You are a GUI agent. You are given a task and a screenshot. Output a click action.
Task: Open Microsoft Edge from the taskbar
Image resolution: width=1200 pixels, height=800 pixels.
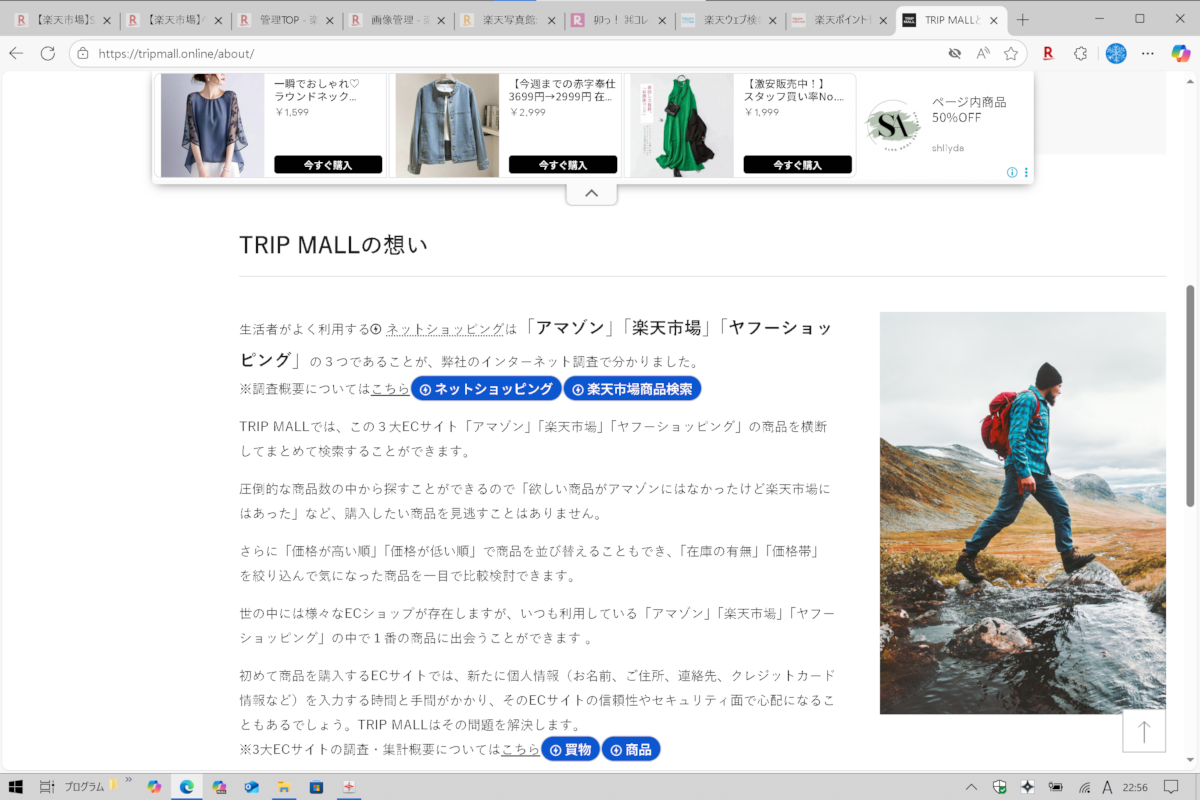point(186,787)
